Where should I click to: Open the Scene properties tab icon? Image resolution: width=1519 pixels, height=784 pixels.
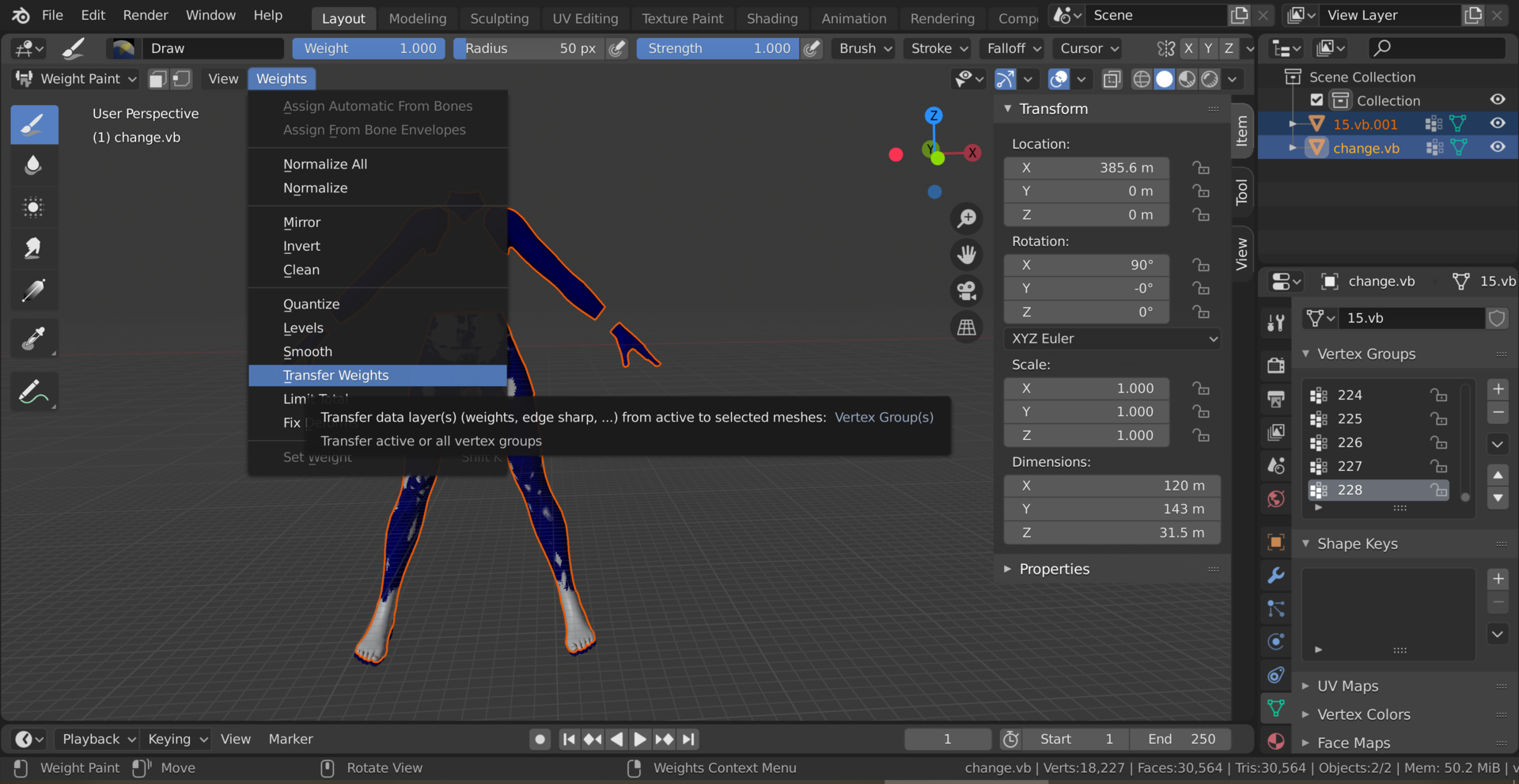[1276, 465]
